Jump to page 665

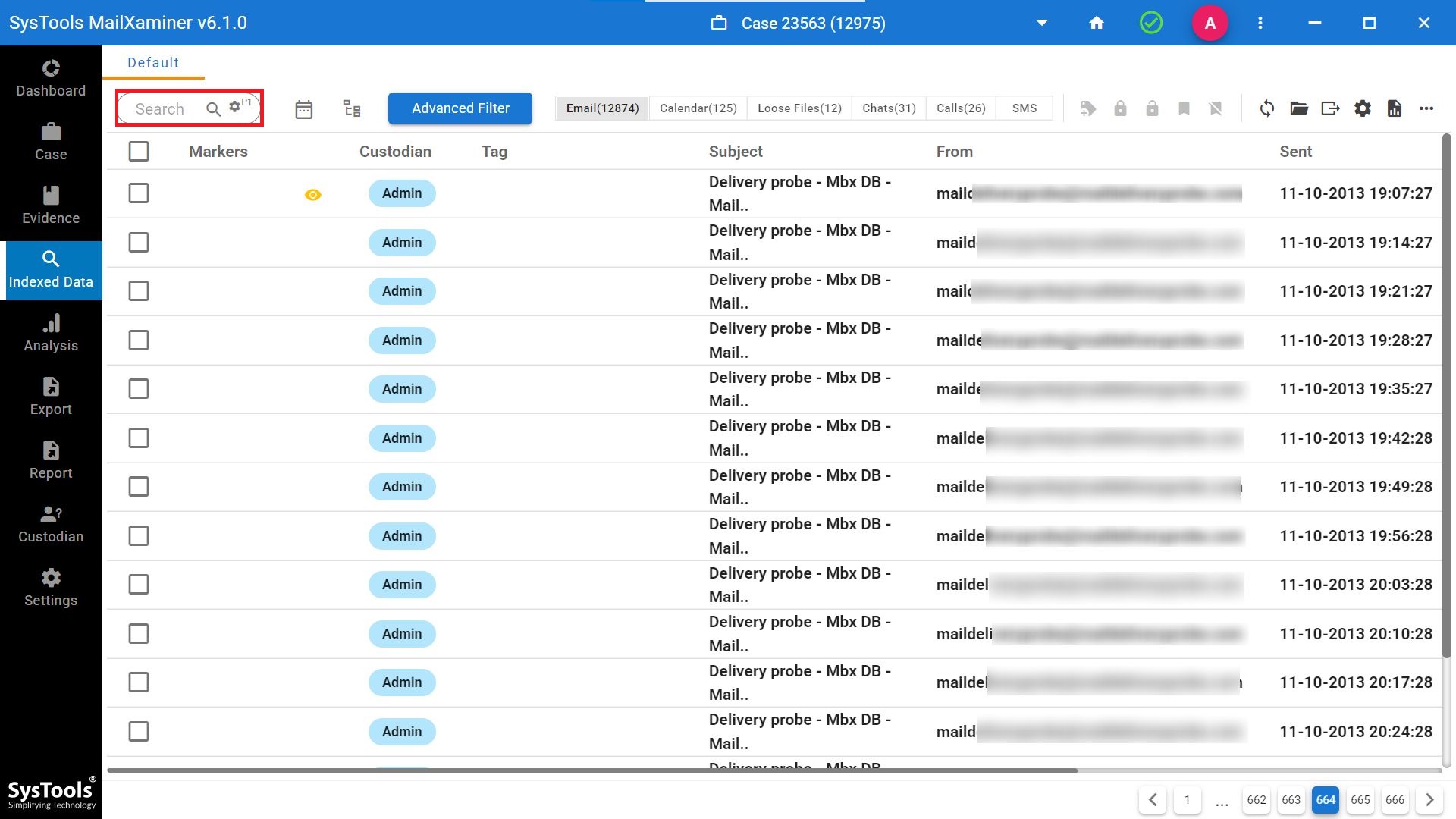pos(1360,800)
